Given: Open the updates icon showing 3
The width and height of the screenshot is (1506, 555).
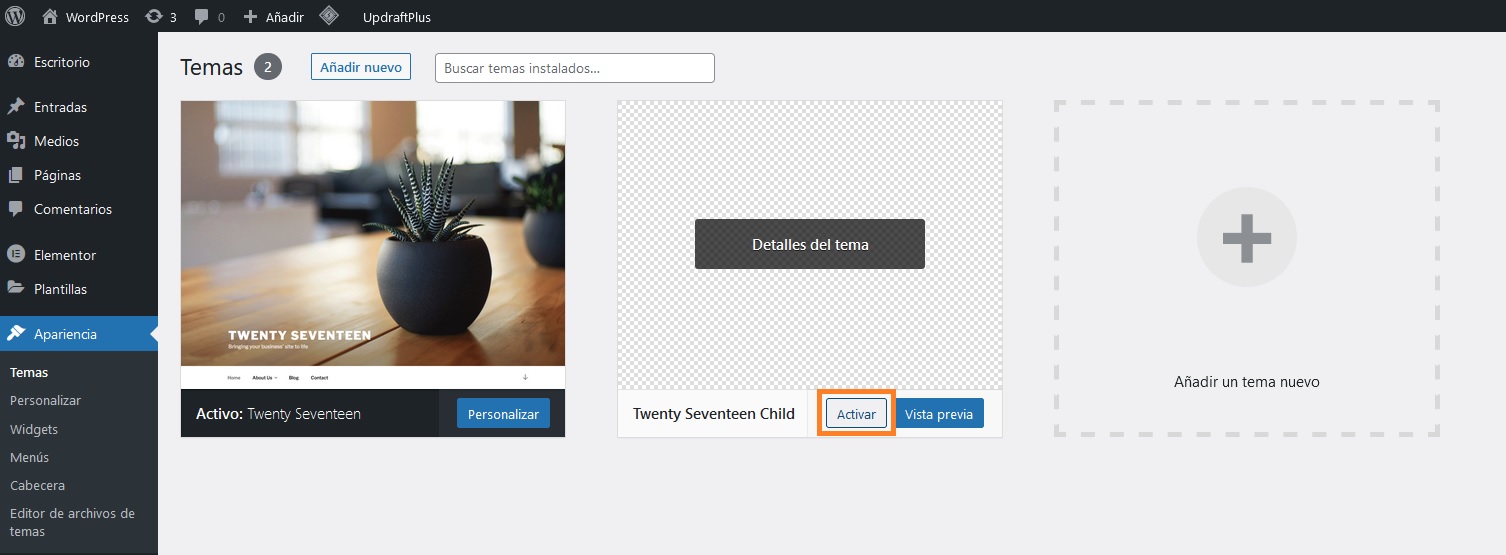Looking at the screenshot, I should [x=154, y=17].
